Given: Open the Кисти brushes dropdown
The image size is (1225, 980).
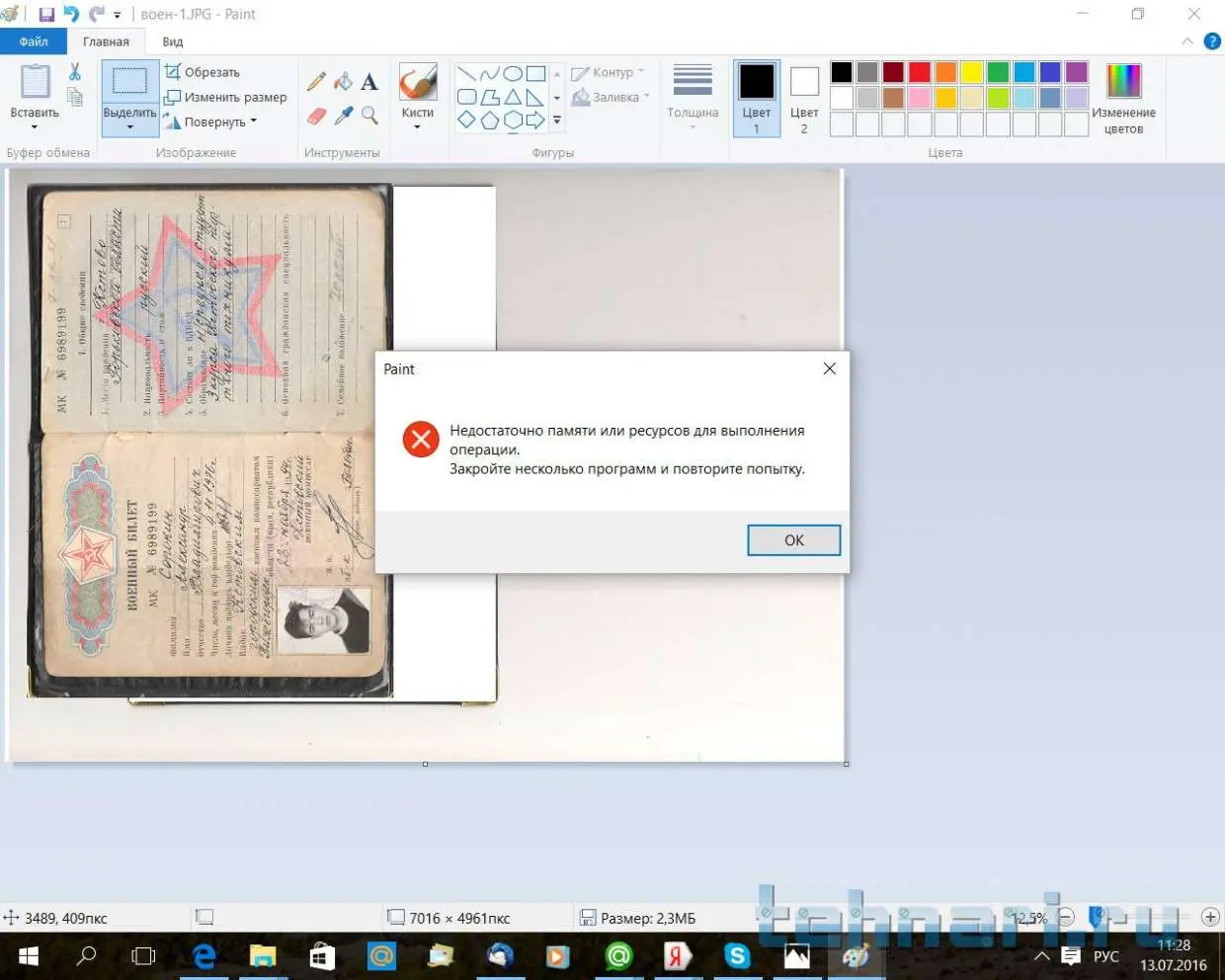Looking at the screenshot, I should point(417,120).
